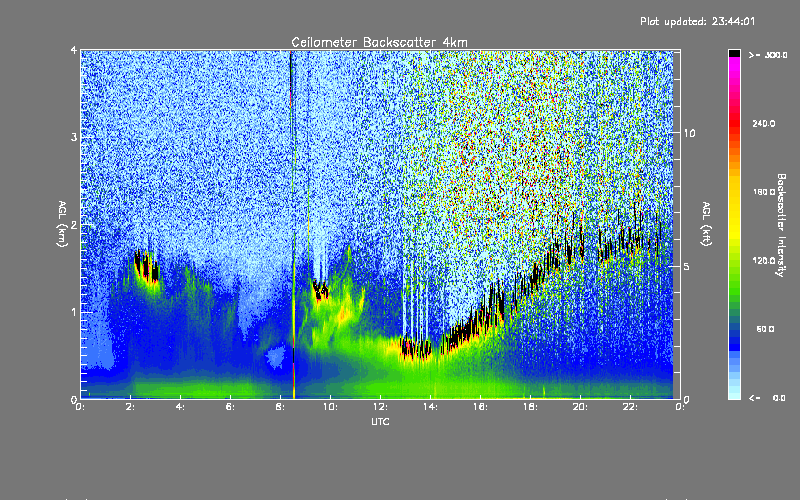The image size is (800, 500).
Task: Click the ">= 300.0" colorbar value
Action: pyautogui.click(x=768, y=55)
